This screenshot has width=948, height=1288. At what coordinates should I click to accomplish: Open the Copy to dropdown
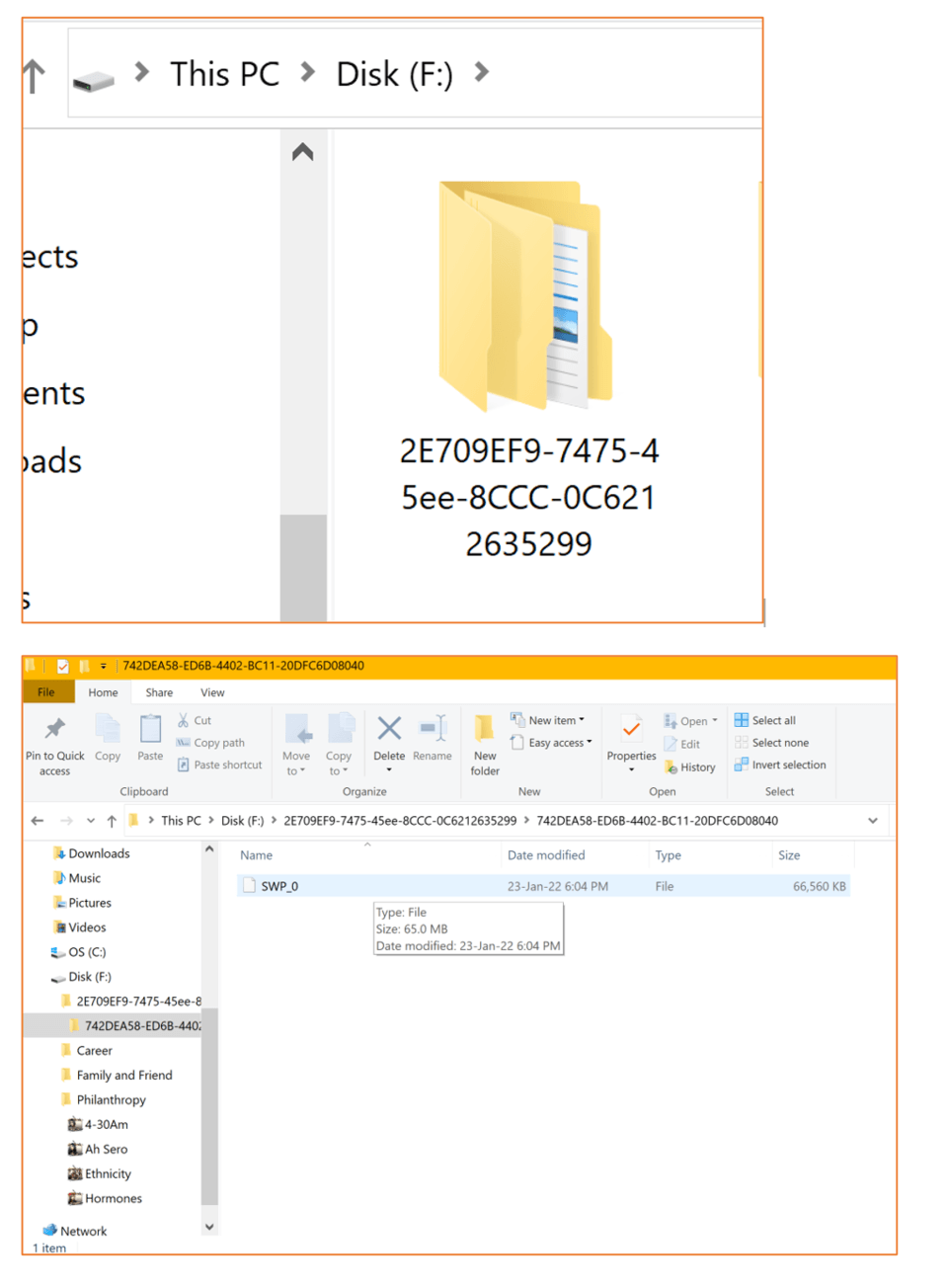pos(339,745)
